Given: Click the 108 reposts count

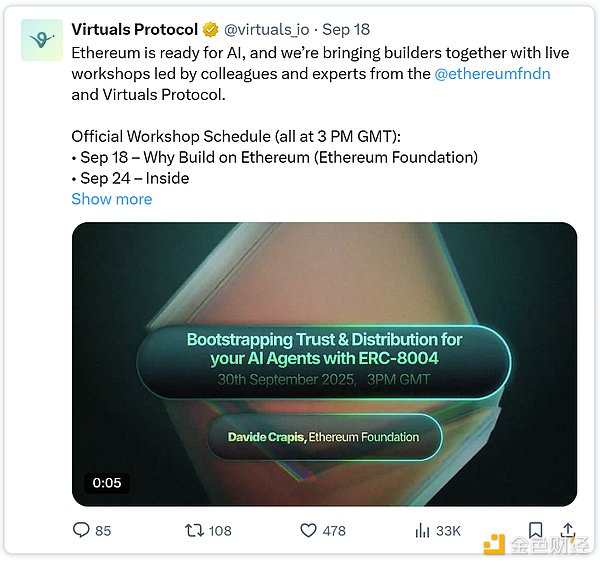Looking at the screenshot, I should pos(220,531).
